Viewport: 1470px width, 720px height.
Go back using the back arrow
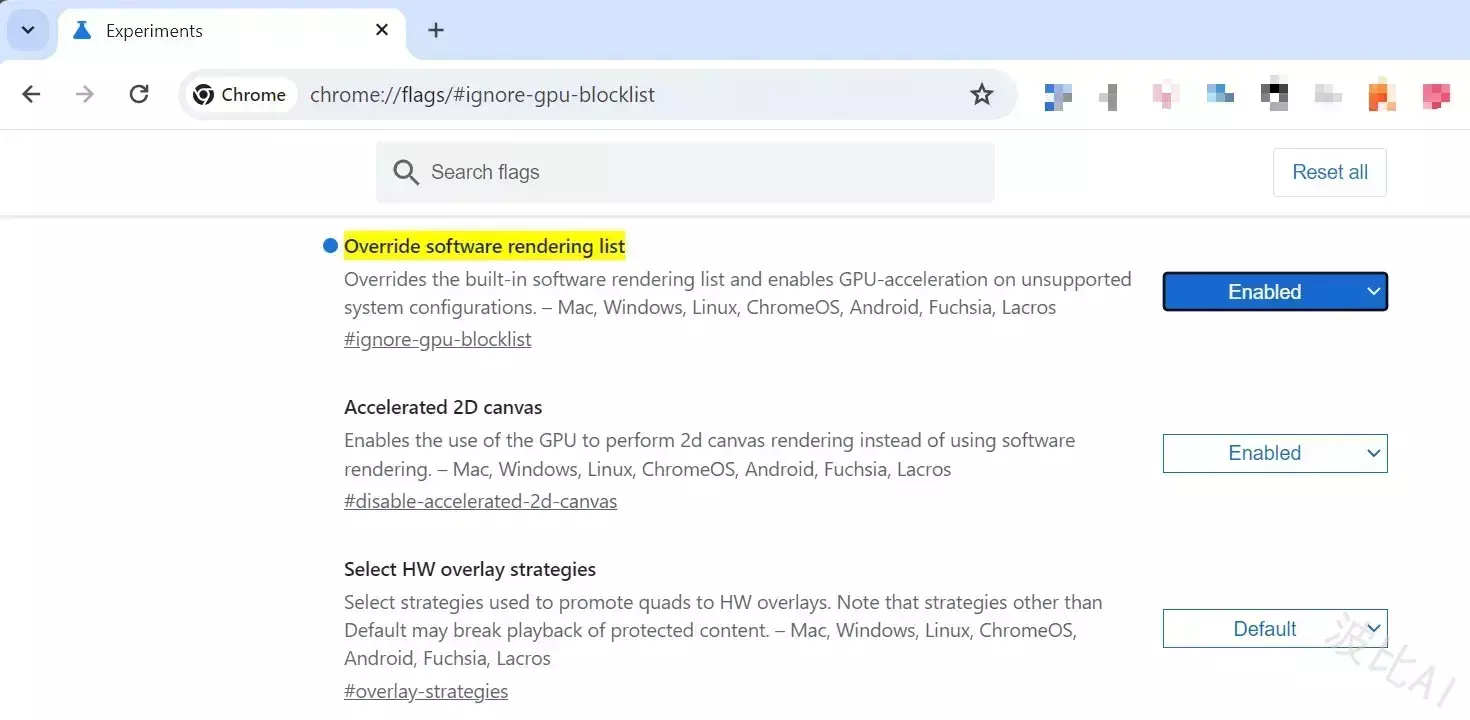coord(32,94)
